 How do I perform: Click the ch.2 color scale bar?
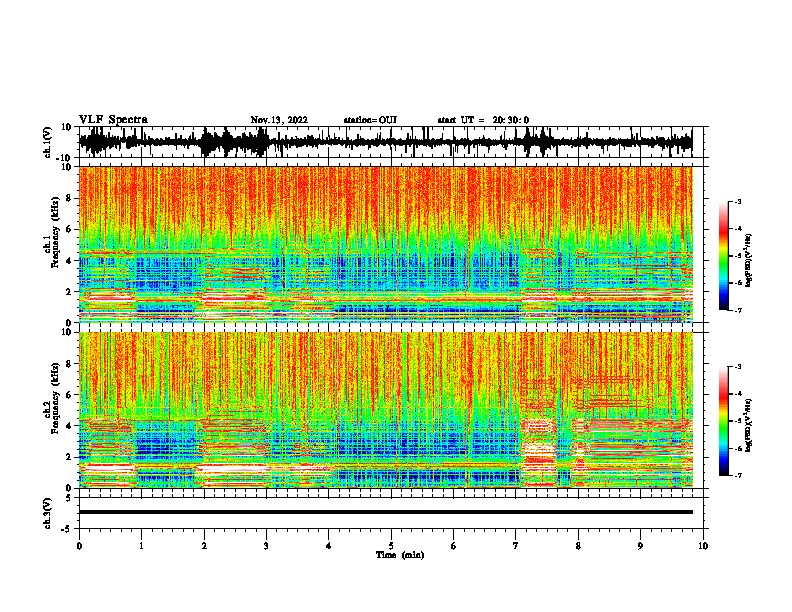click(x=723, y=421)
